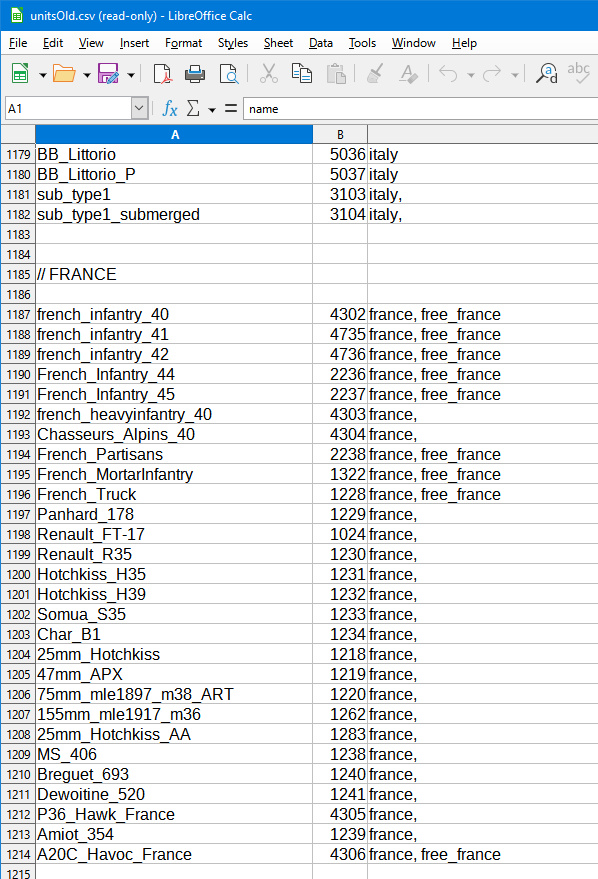598x879 pixels.
Task: Select cell Renault_FT-17
Action: click(174, 534)
